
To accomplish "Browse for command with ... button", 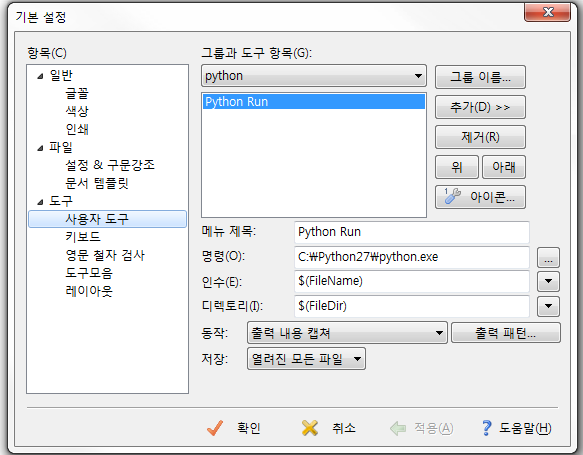I will click(x=548, y=257).
